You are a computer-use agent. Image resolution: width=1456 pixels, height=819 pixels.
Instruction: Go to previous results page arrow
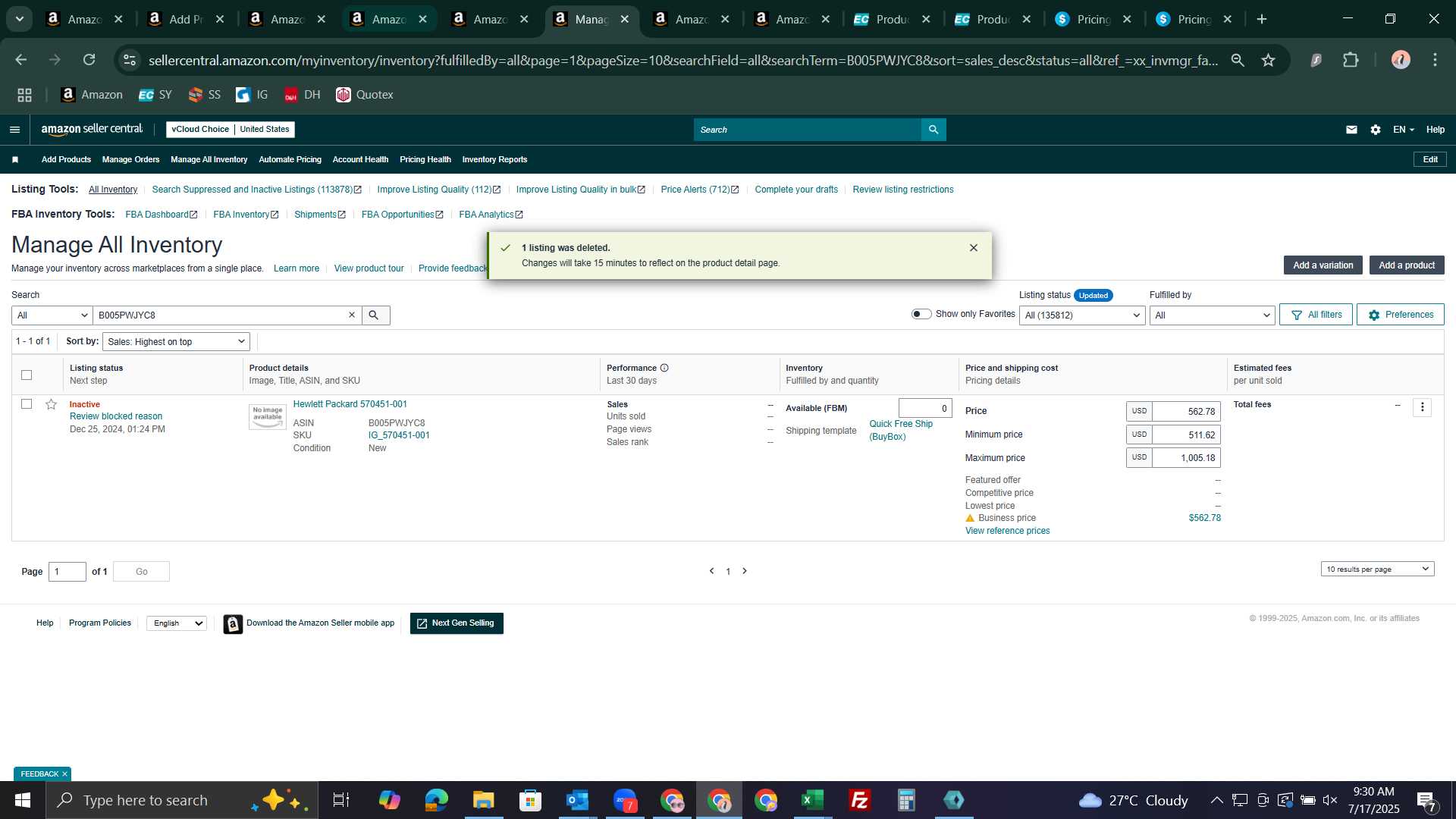pos(711,572)
